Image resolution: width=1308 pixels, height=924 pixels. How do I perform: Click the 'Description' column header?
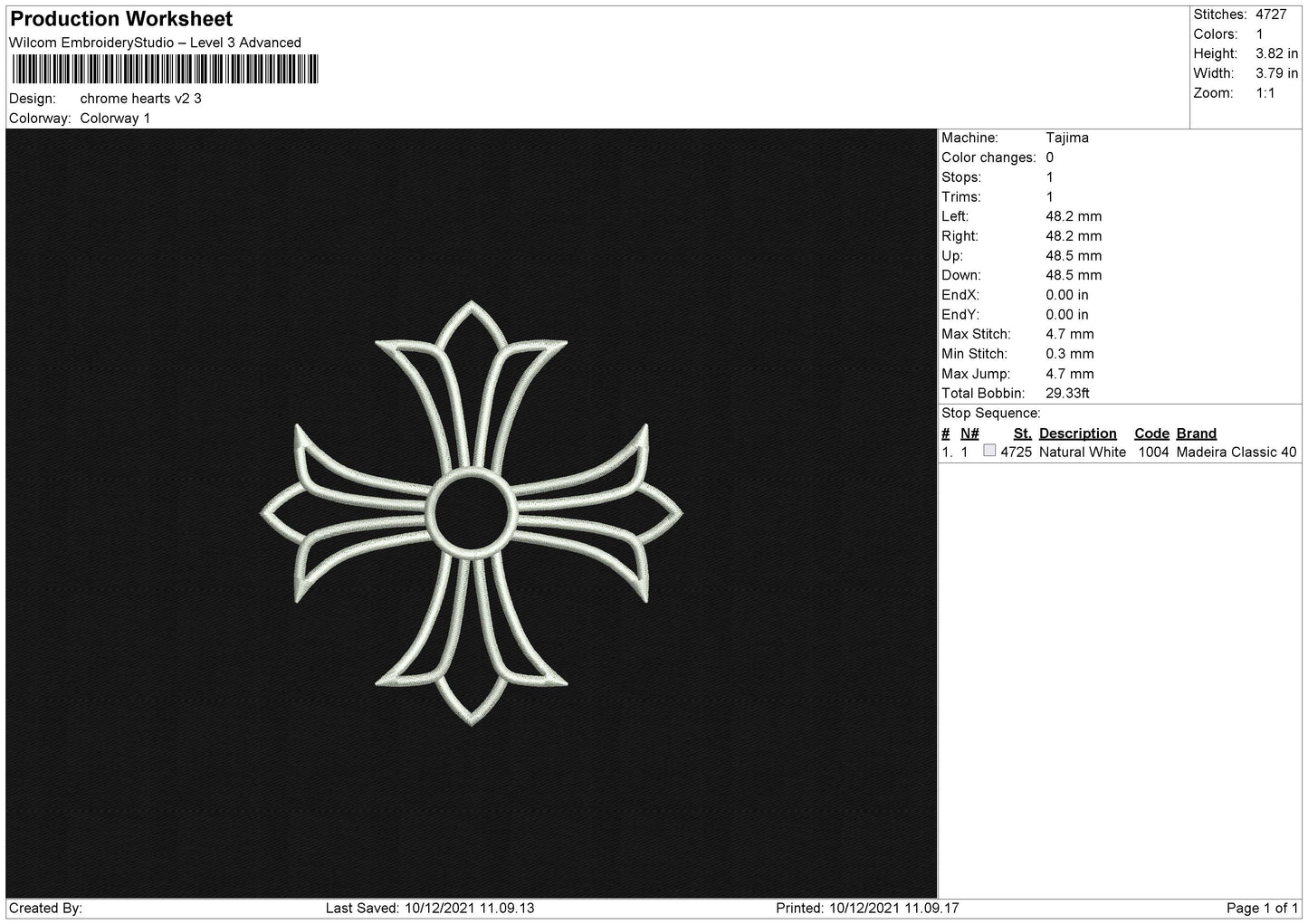point(1077,433)
